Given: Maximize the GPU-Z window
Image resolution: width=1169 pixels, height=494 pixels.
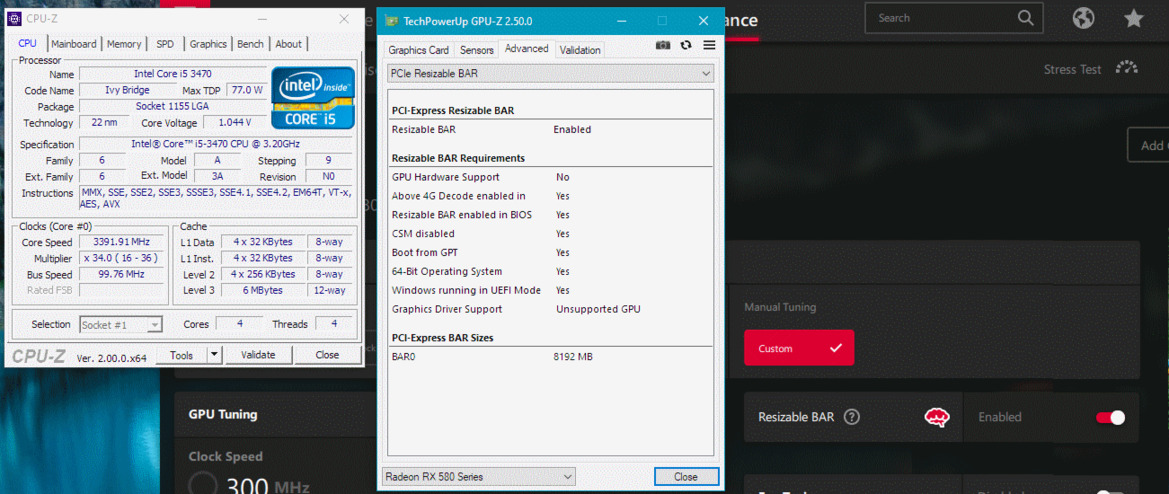Looking at the screenshot, I should tap(662, 21).
